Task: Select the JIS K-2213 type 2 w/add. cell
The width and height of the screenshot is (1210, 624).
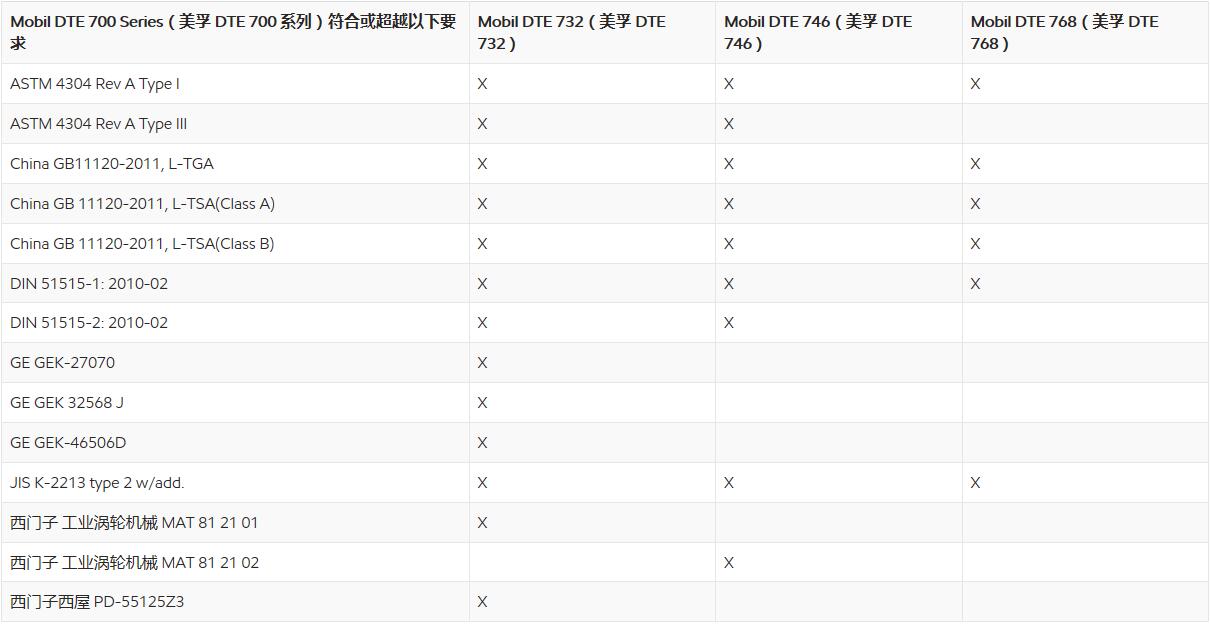Action: point(97,483)
